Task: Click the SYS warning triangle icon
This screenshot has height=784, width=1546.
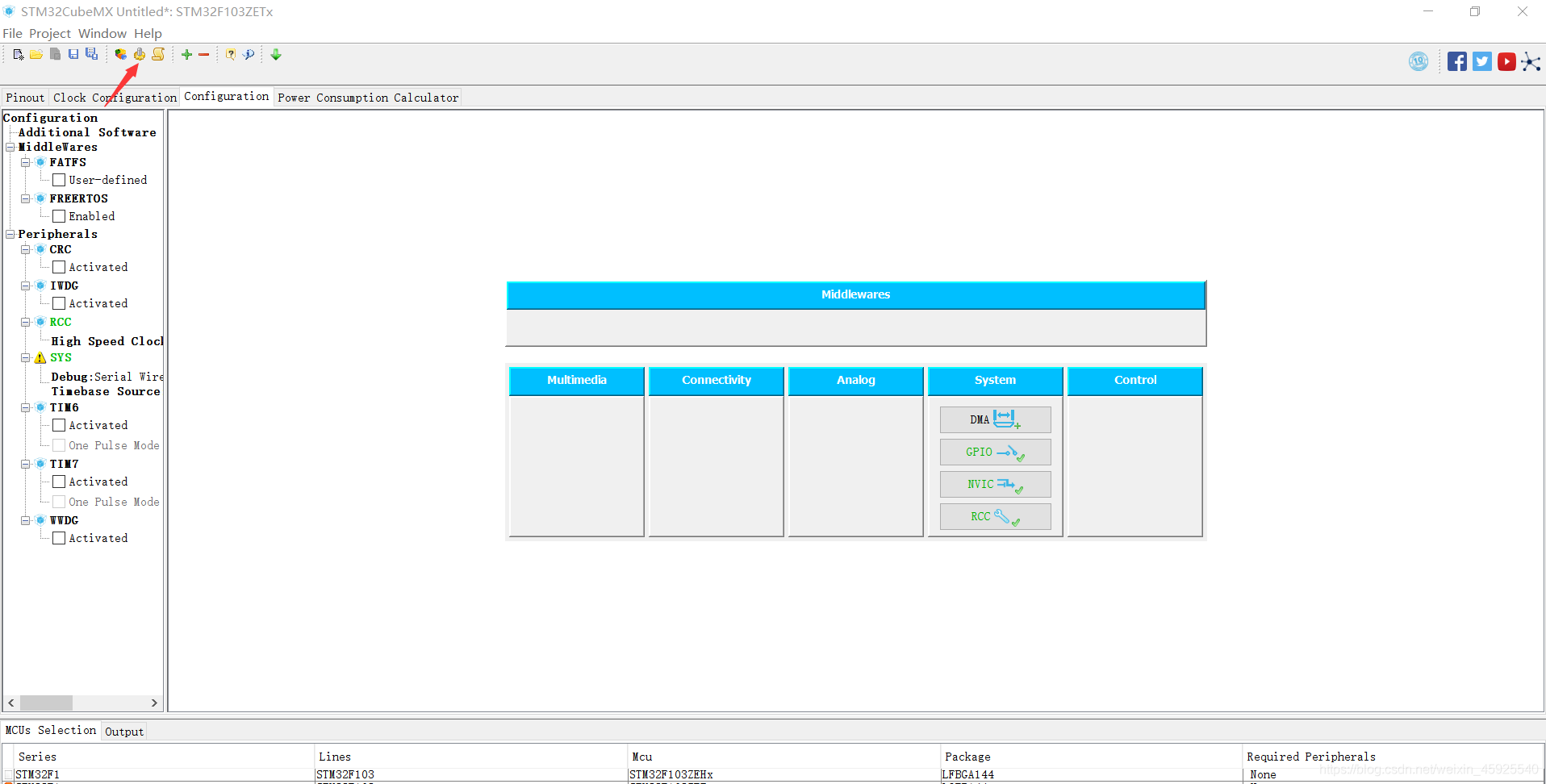Action: [x=40, y=357]
